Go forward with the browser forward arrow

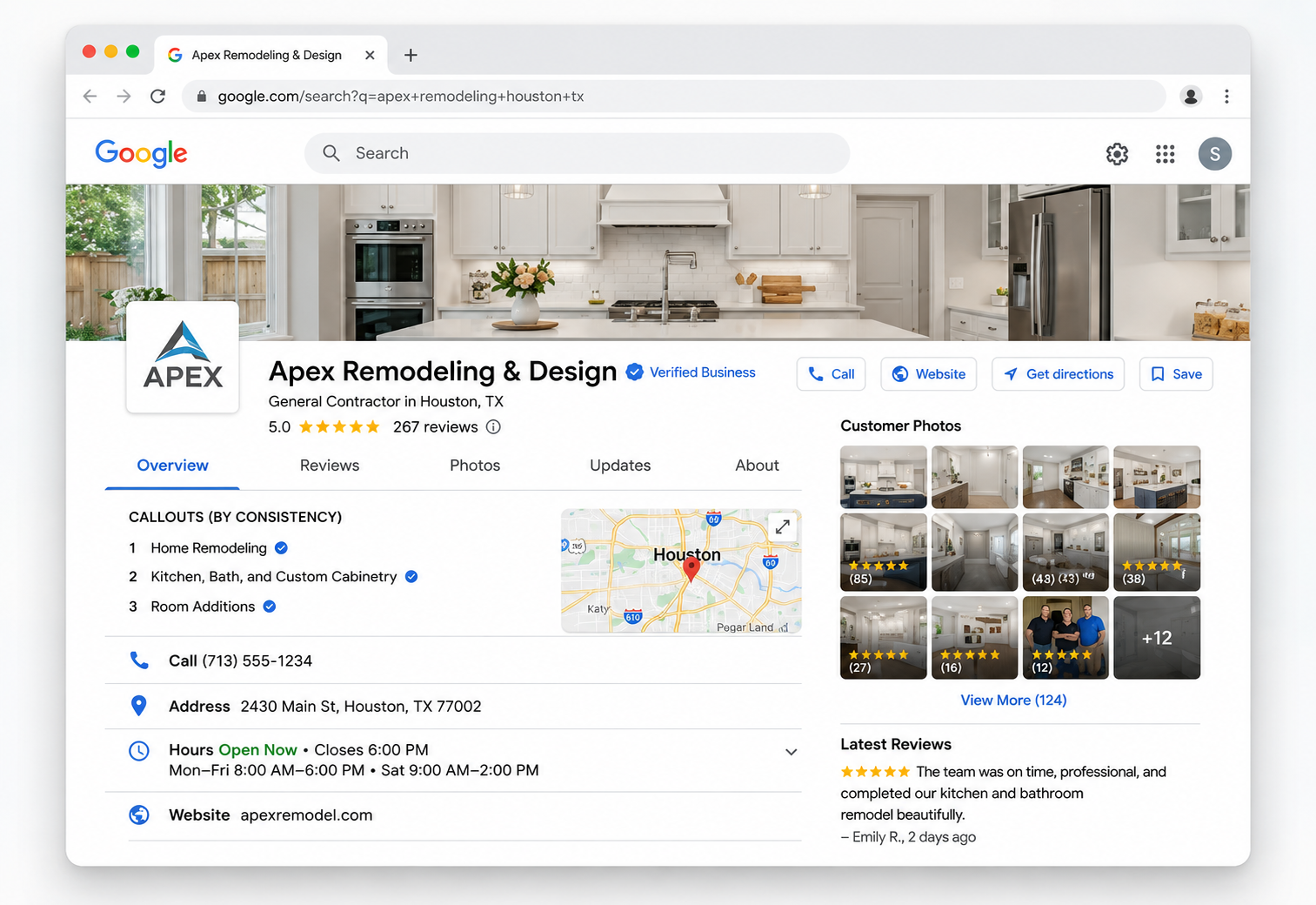tap(124, 97)
